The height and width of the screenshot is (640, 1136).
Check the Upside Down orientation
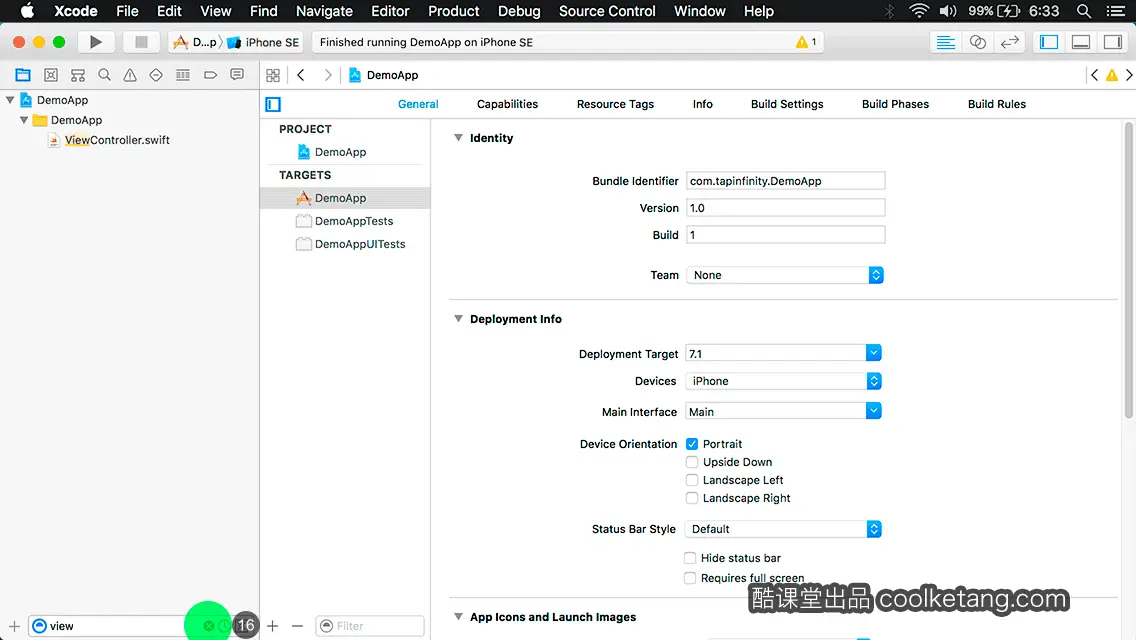pos(692,462)
